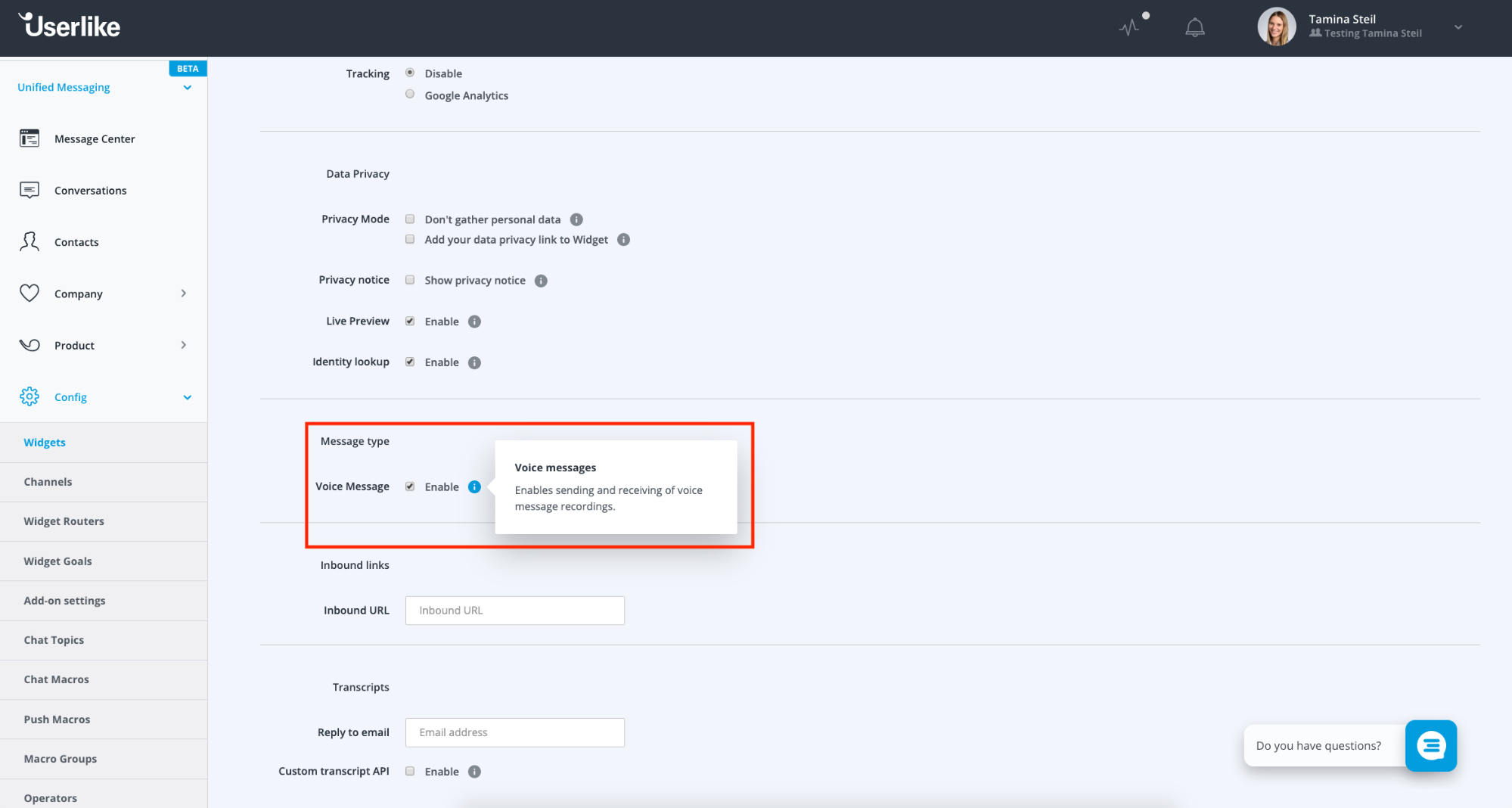Show info for Custom transcript API

coord(474,772)
